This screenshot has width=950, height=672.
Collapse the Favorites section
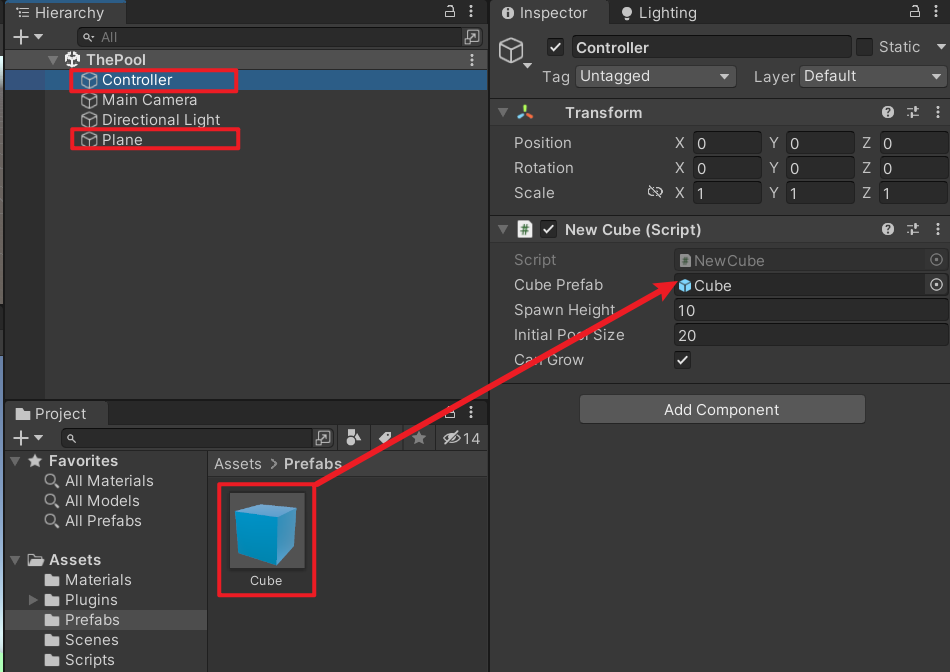(15, 461)
